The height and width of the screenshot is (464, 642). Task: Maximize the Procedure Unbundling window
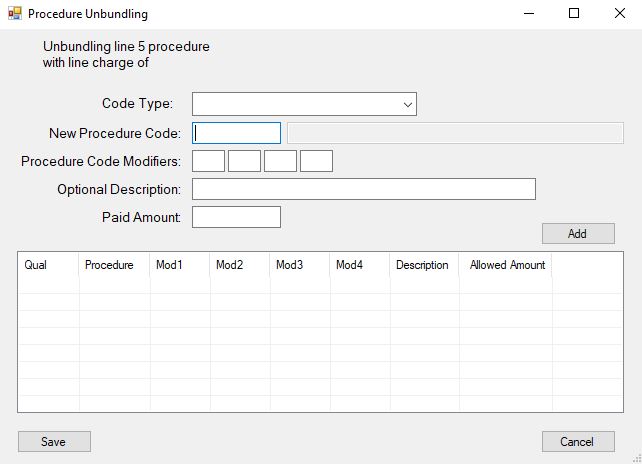tap(574, 14)
